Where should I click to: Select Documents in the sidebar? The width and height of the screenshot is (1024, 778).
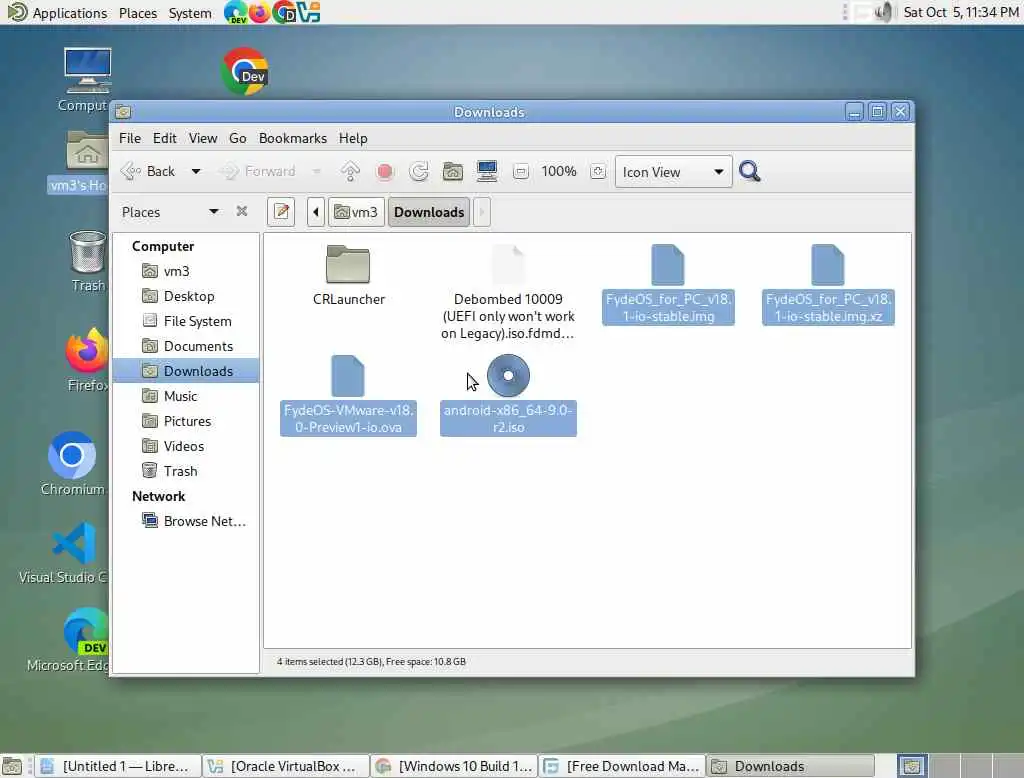(x=186, y=346)
